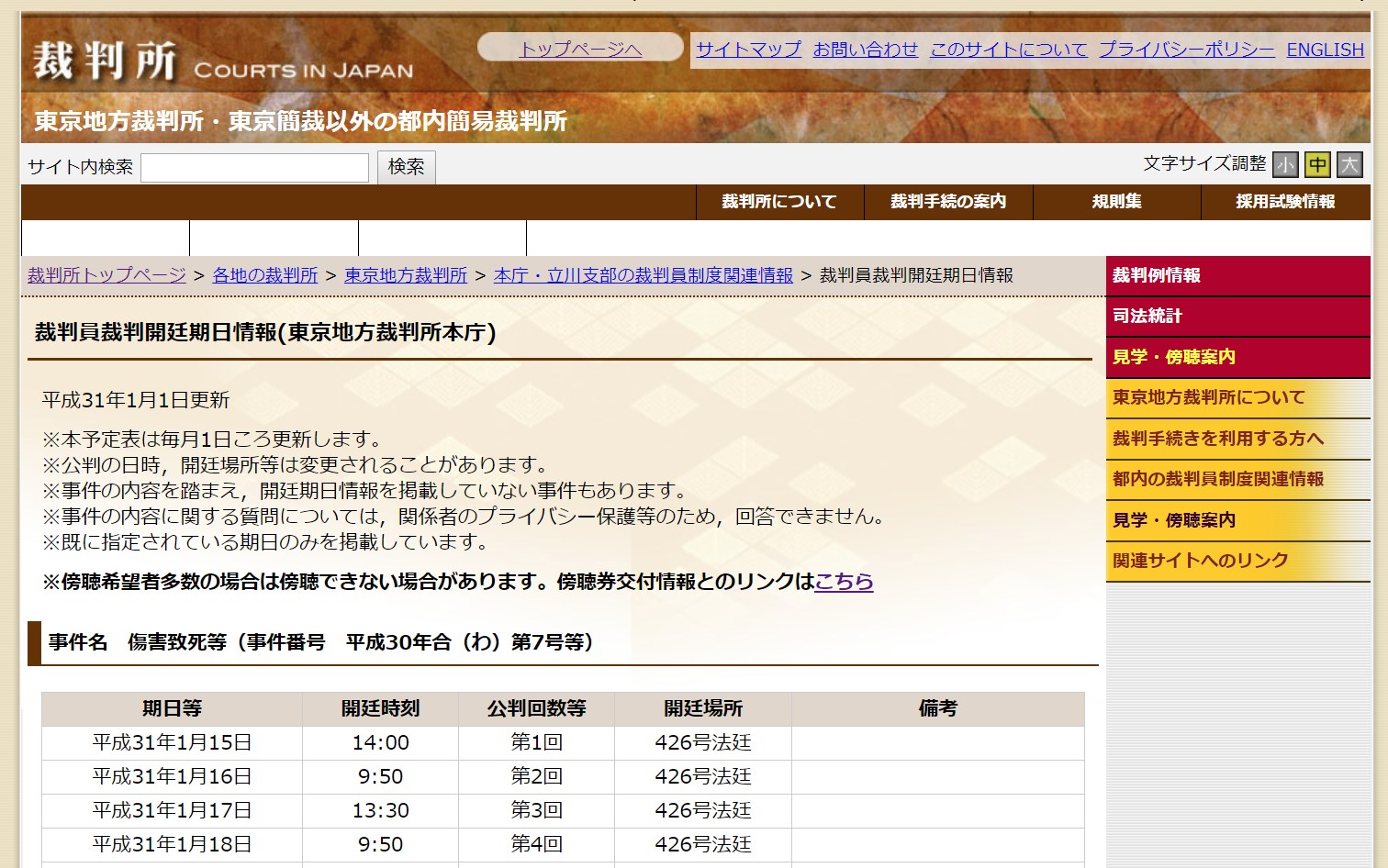Open the サイトマップ link

click(748, 50)
